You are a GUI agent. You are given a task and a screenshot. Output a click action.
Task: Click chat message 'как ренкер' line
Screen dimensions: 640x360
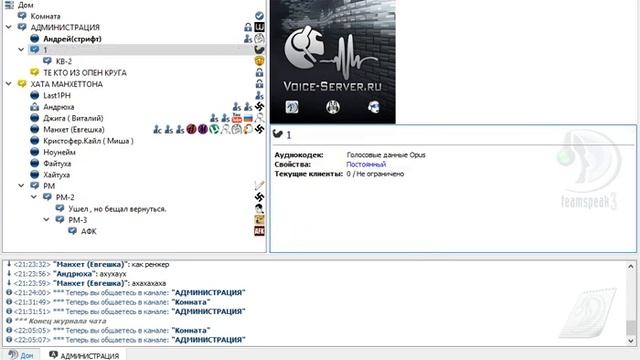pyautogui.click(x=88, y=264)
